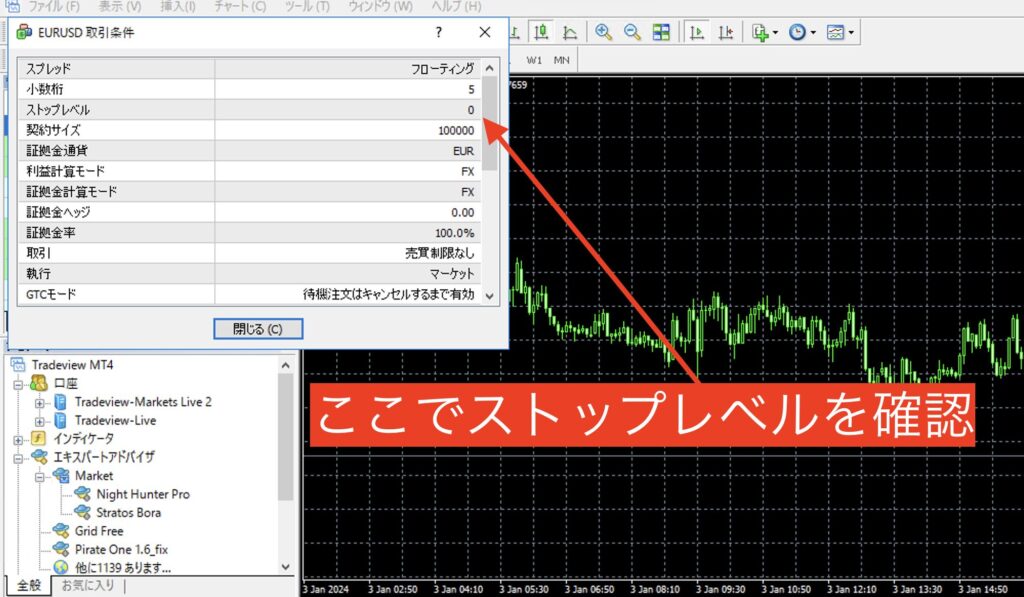
Task: Click 他に1139 あります... entry
Action: [x=123, y=568]
